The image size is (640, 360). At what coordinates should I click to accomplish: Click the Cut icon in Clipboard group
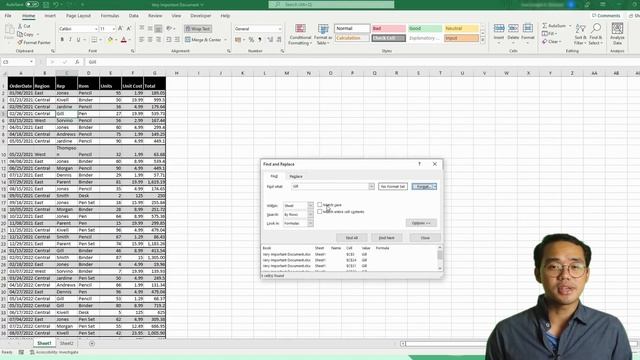tap(20, 26)
